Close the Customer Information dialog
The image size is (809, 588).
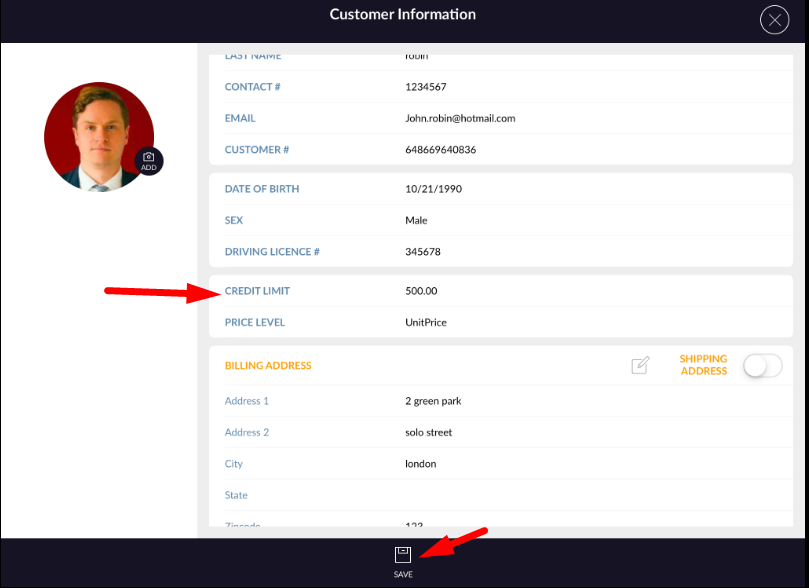774,20
